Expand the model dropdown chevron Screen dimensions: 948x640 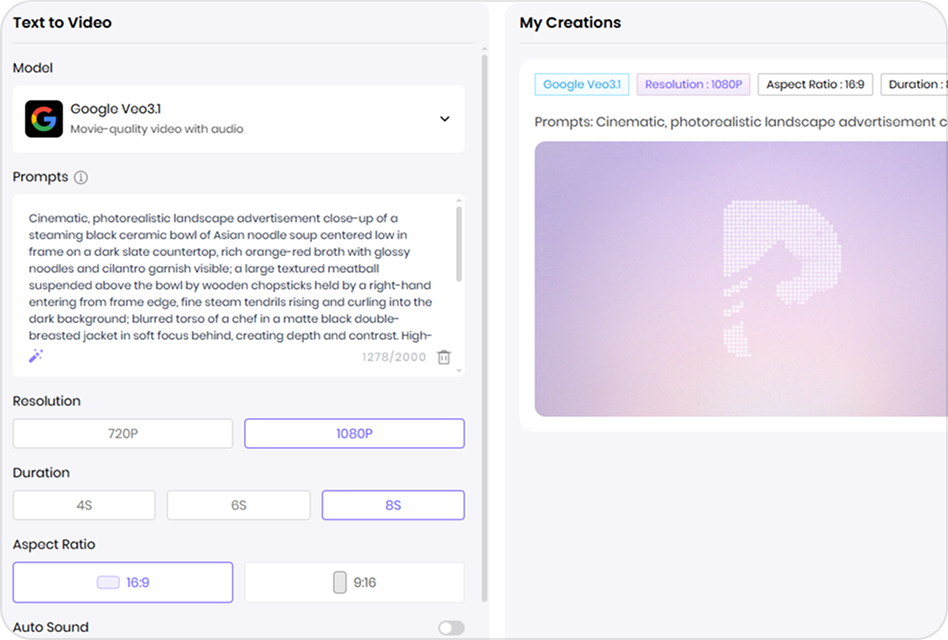[445, 119]
